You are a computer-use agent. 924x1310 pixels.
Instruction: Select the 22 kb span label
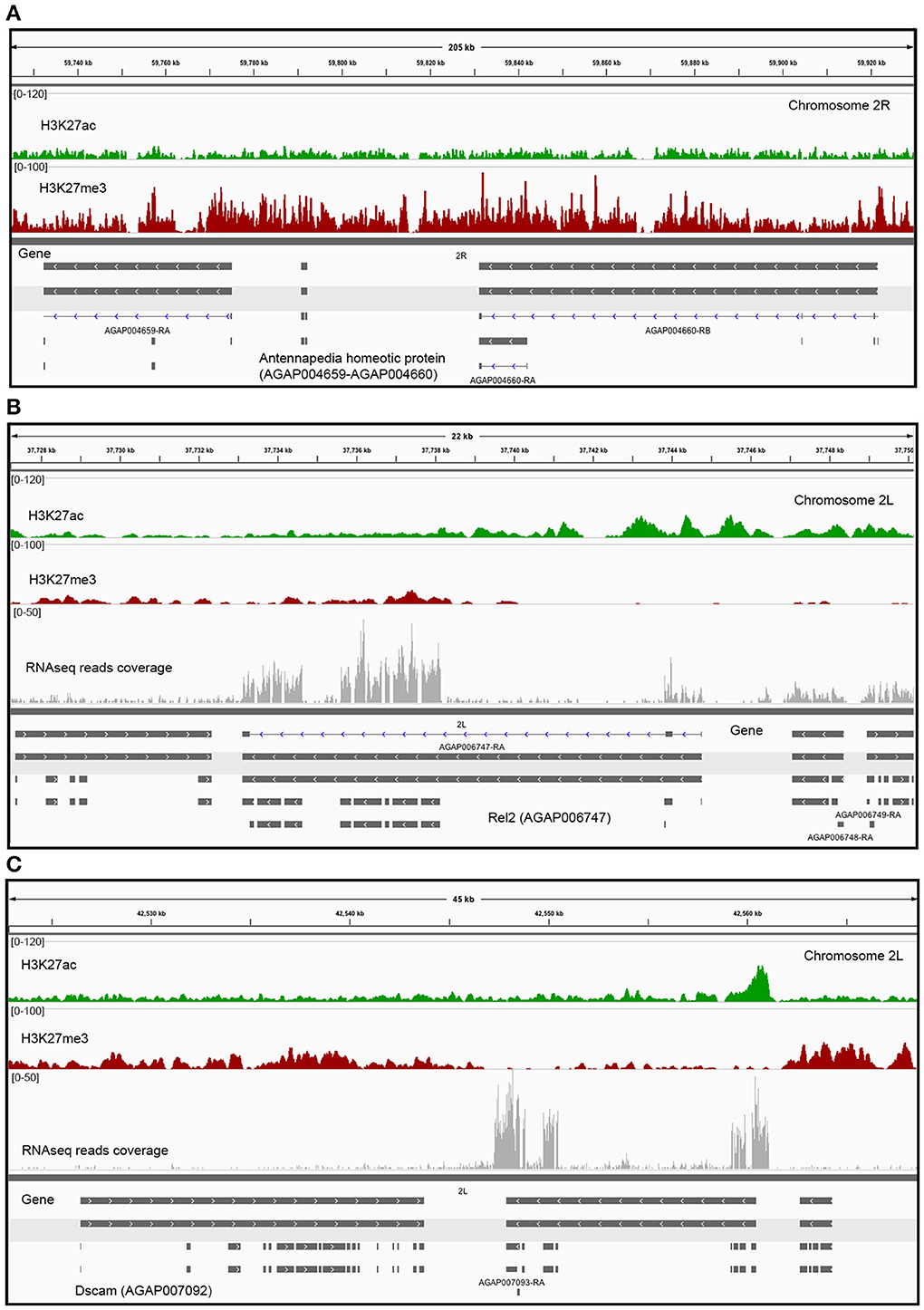[462, 437]
